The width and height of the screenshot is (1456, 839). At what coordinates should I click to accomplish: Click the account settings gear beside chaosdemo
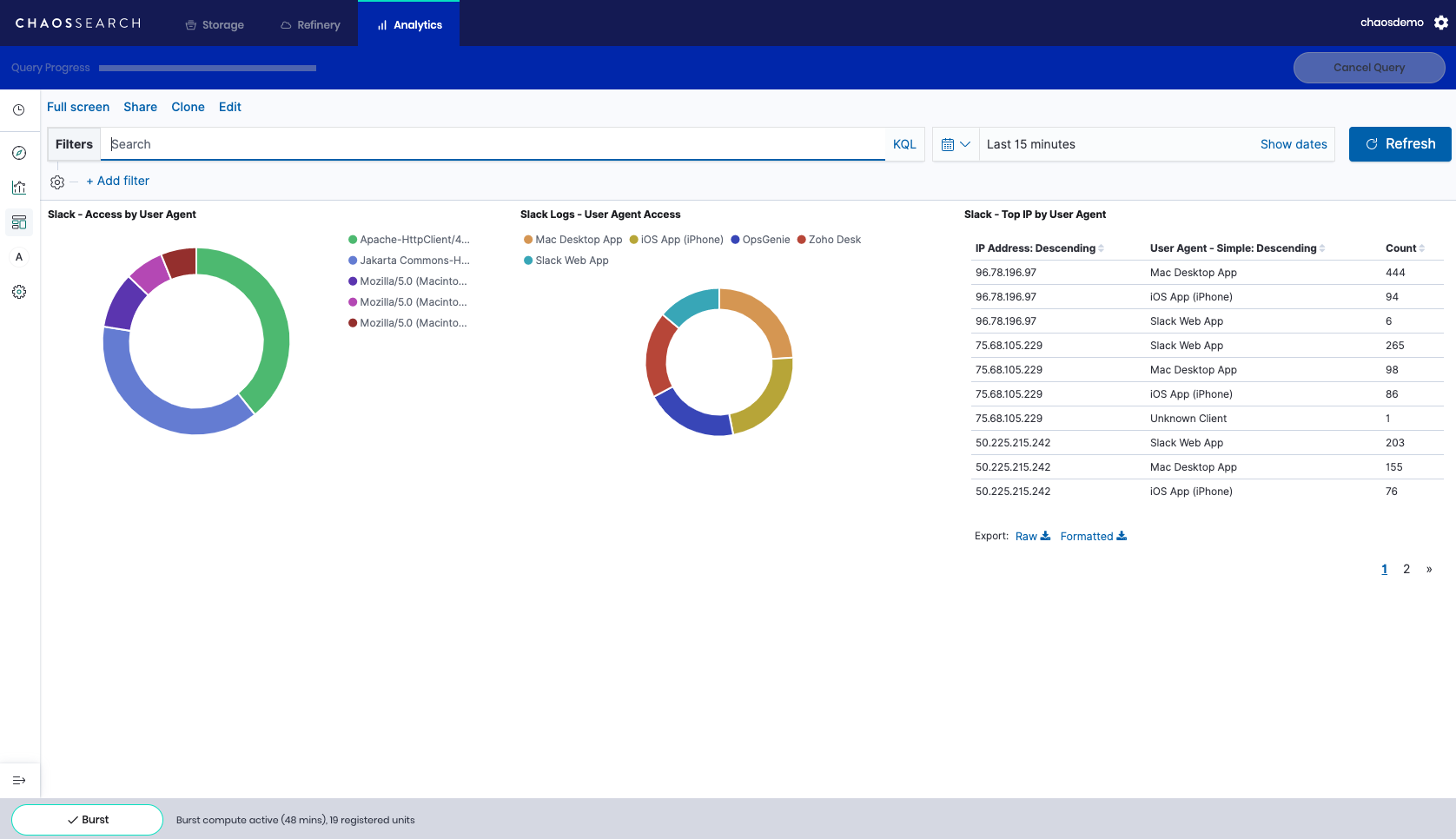click(x=1441, y=23)
